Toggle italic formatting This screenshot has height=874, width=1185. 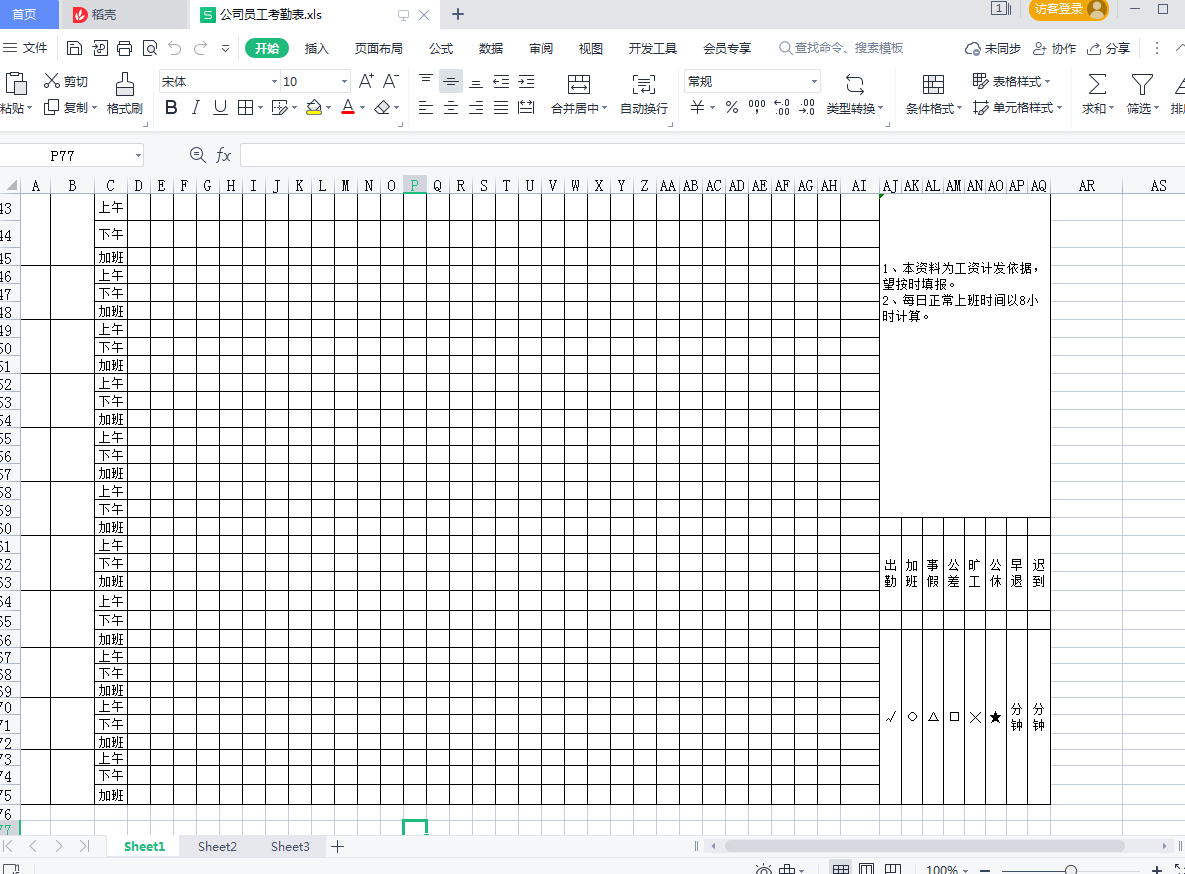196,108
